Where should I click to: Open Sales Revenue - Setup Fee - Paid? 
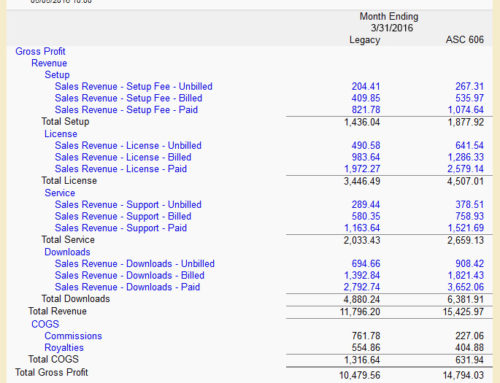point(126,110)
